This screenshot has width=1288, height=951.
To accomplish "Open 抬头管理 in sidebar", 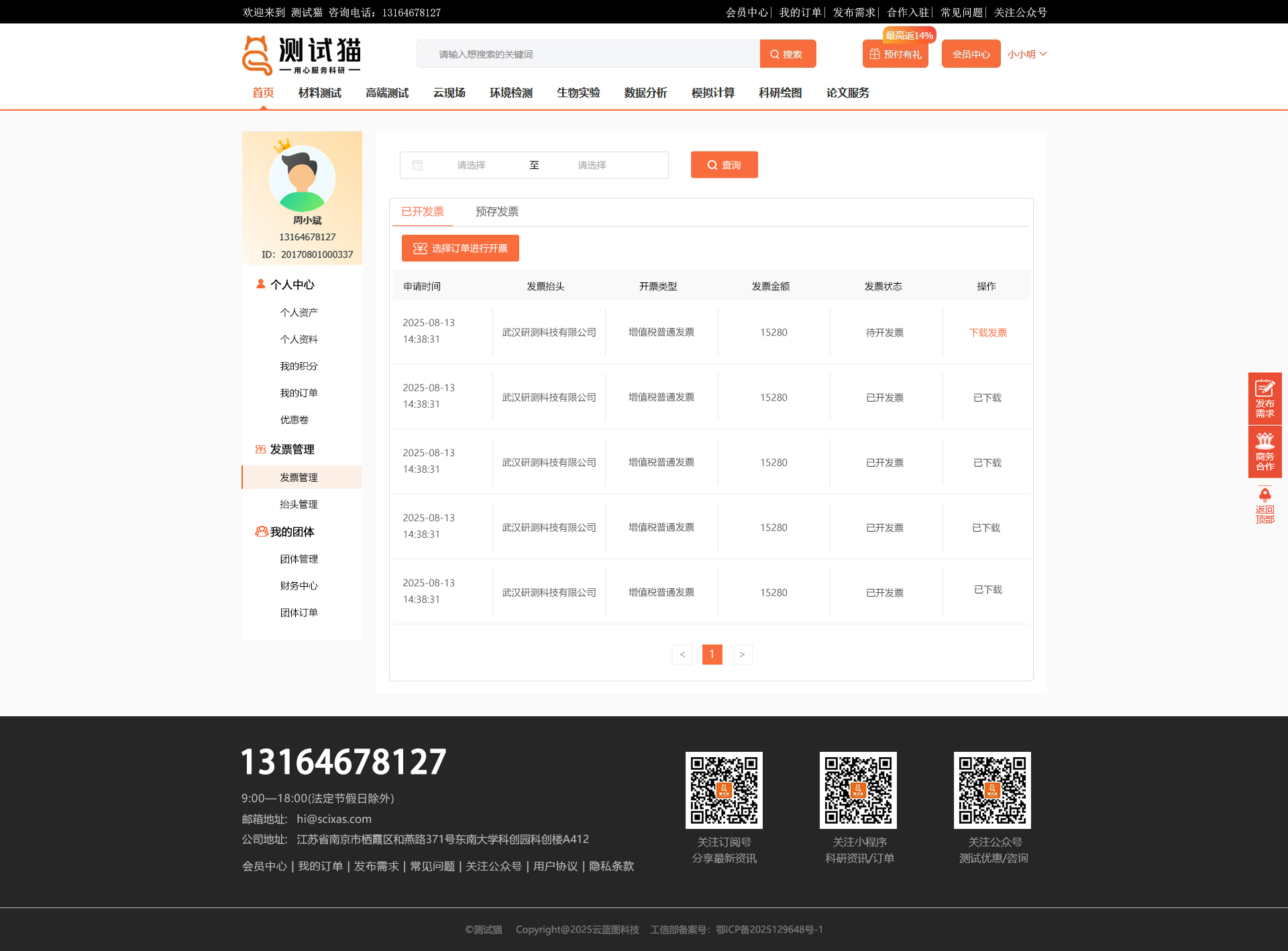I will (299, 504).
